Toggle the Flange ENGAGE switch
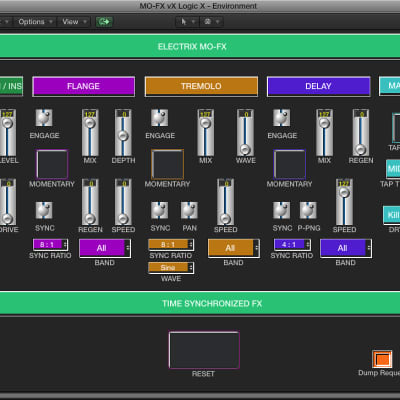The height and width of the screenshot is (400, 400). click(x=44, y=118)
